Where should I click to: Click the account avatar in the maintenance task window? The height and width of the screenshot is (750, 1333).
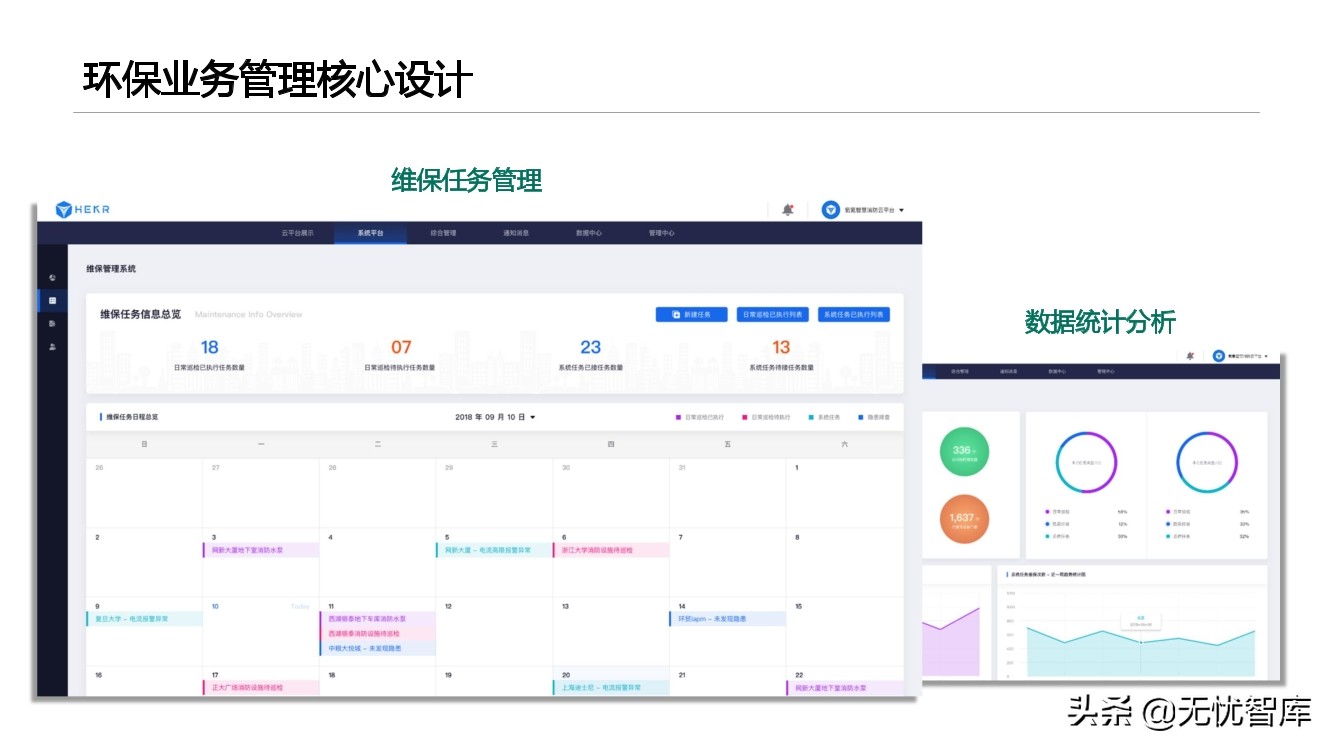(830, 210)
